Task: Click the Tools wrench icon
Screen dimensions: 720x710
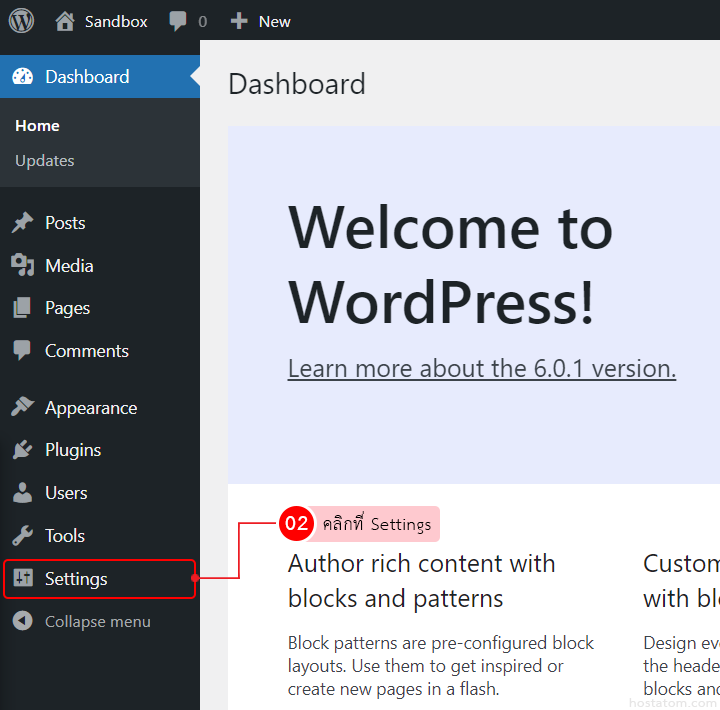Action: point(22,536)
